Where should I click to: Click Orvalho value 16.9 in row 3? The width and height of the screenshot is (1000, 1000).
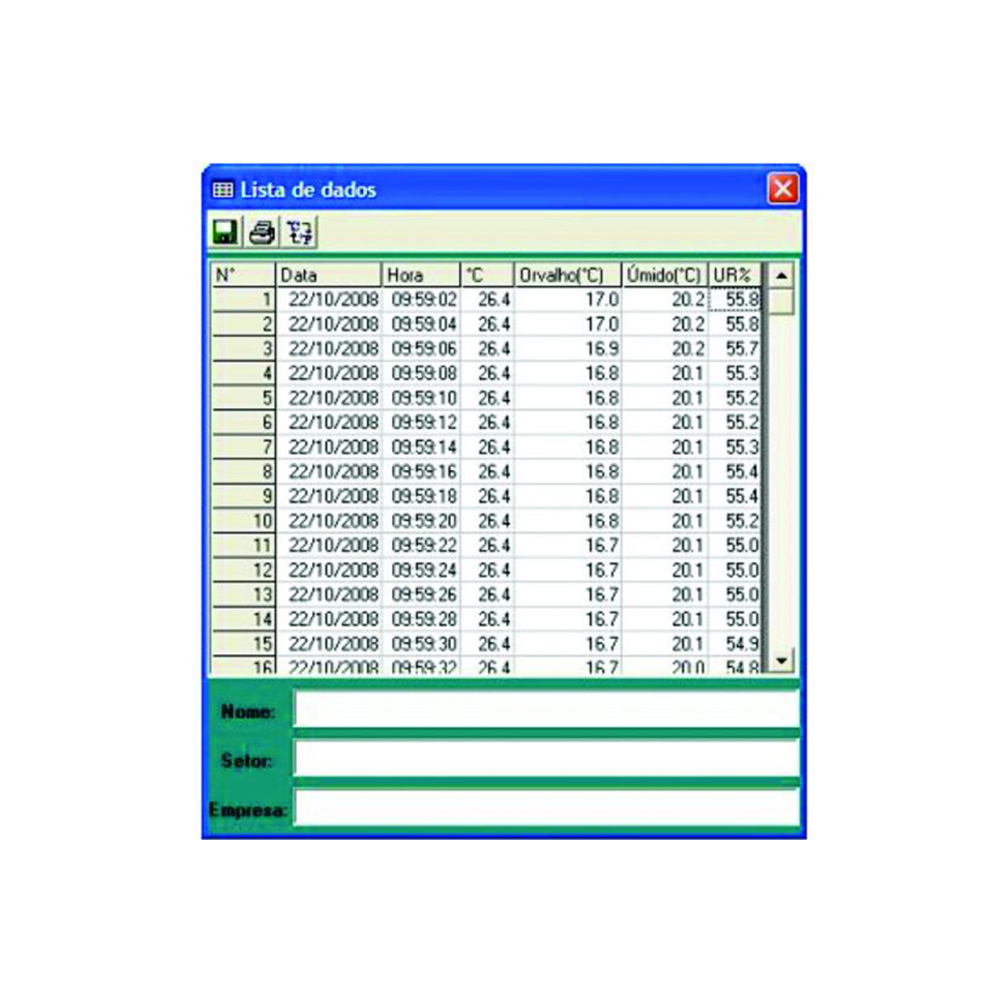pos(568,349)
